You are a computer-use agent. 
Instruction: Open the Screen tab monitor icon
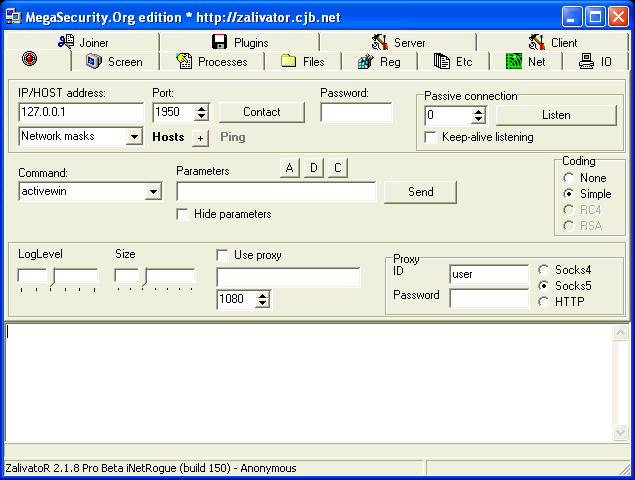94,62
